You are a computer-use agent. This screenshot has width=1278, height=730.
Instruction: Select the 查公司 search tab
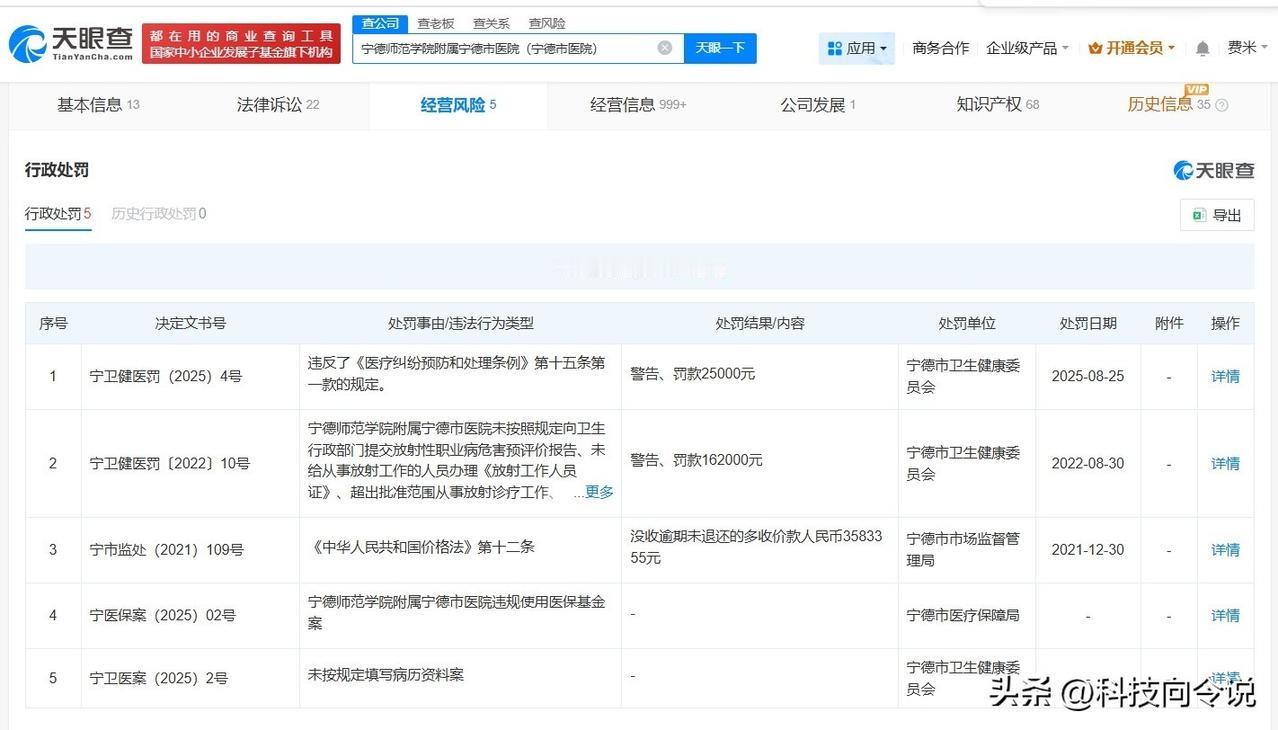pyautogui.click(x=380, y=23)
